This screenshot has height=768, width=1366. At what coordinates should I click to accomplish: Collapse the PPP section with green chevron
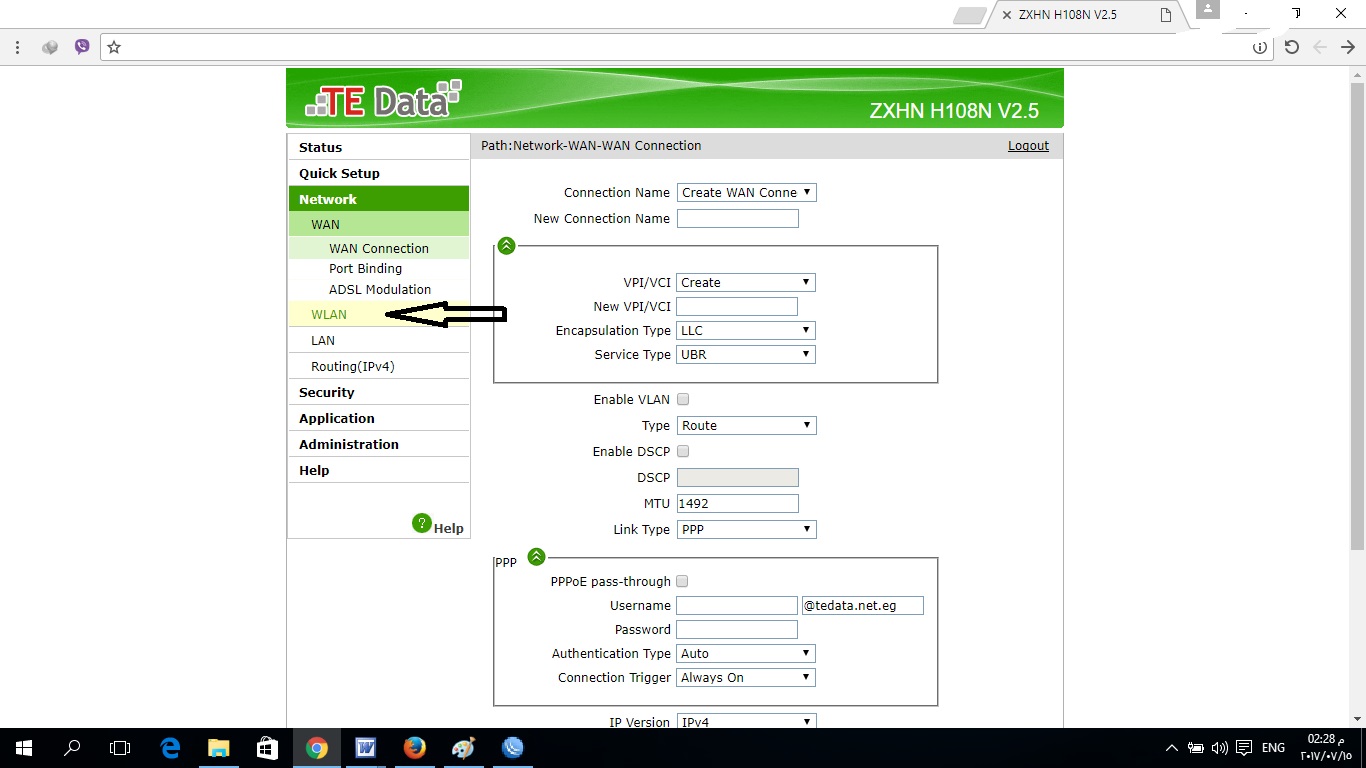536,557
